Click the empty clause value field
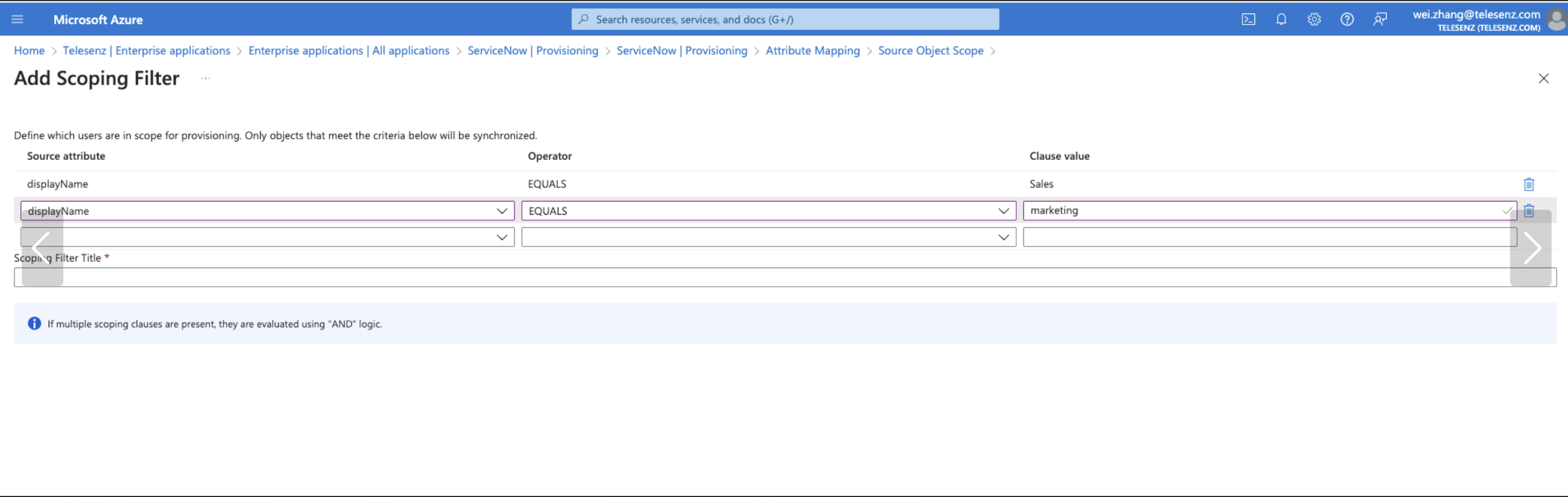Viewport: 1568px width, 497px height. (1270, 237)
